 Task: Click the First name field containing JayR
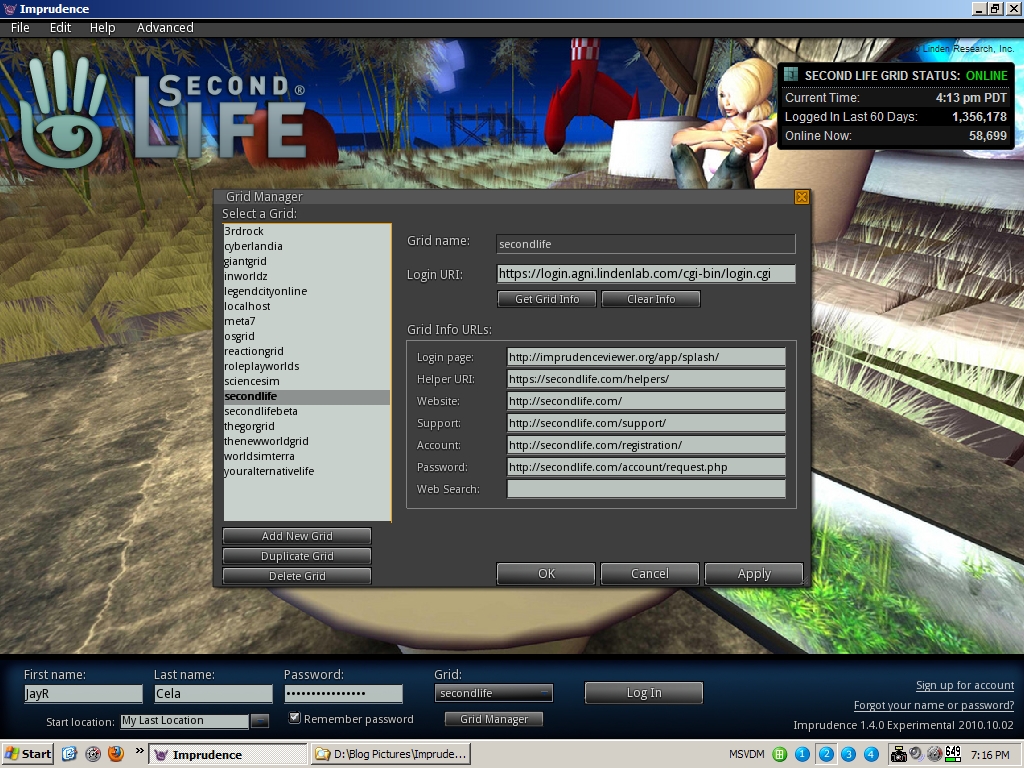(x=83, y=694)
